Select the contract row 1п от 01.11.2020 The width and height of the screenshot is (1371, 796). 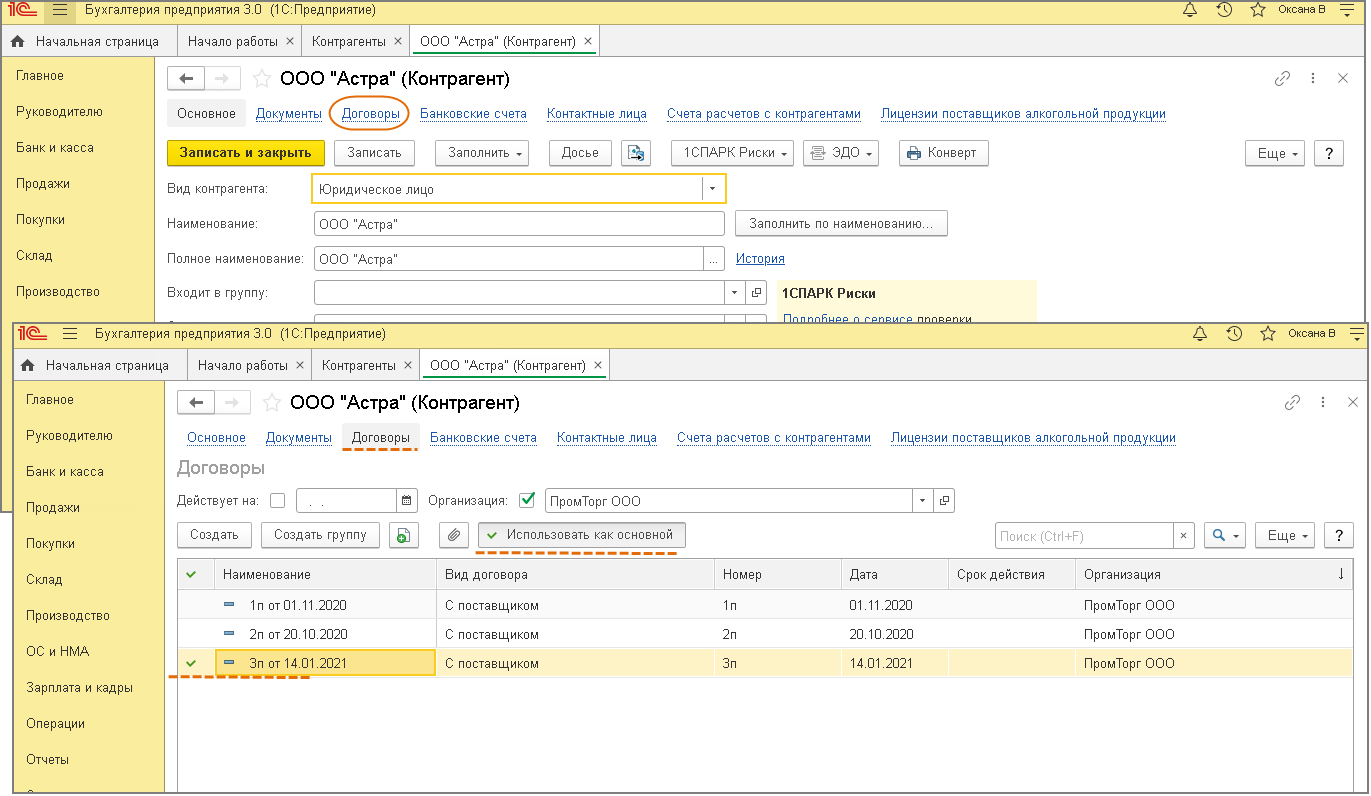pyautogui.click(x=298, y=605)
